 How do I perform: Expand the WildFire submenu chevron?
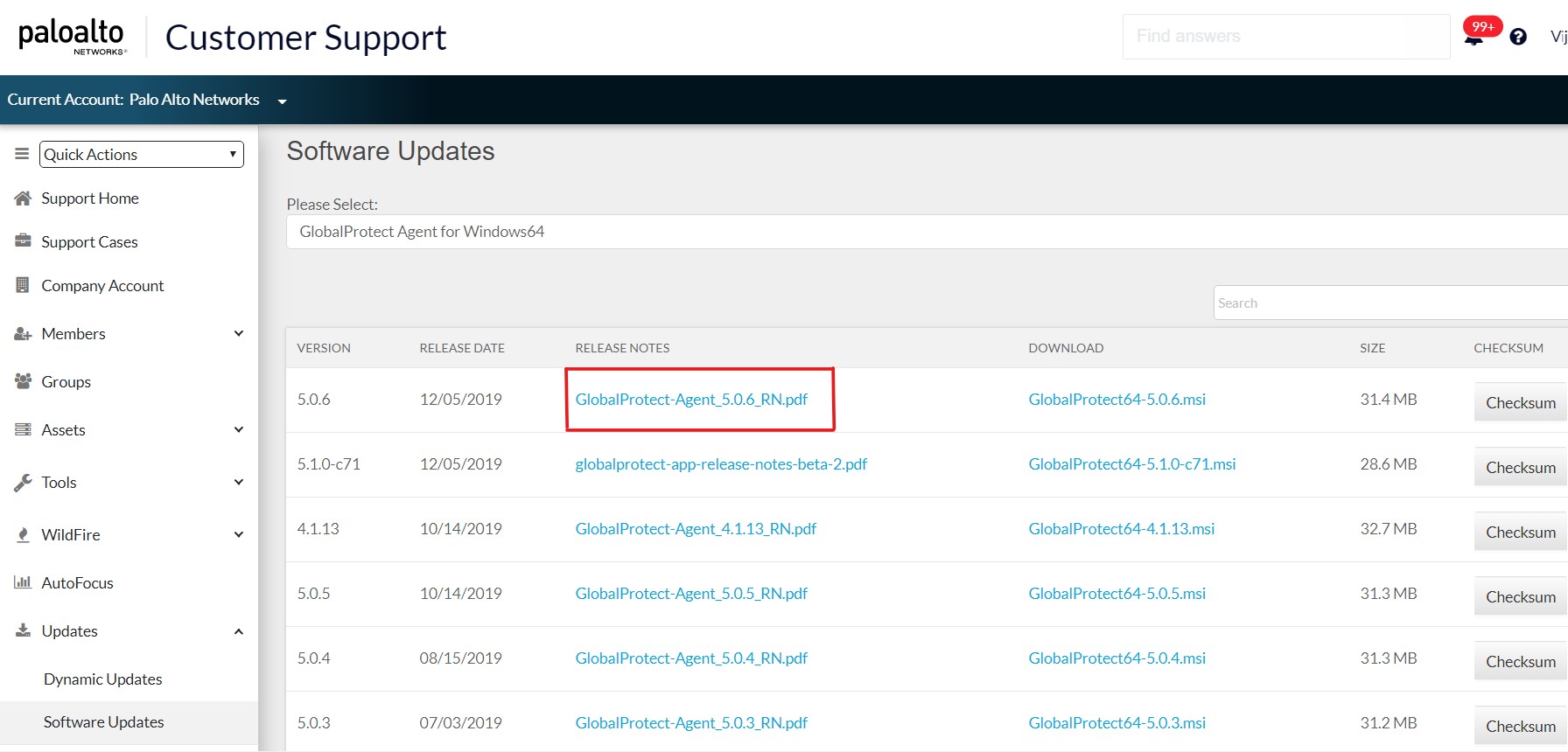[239, 534]
